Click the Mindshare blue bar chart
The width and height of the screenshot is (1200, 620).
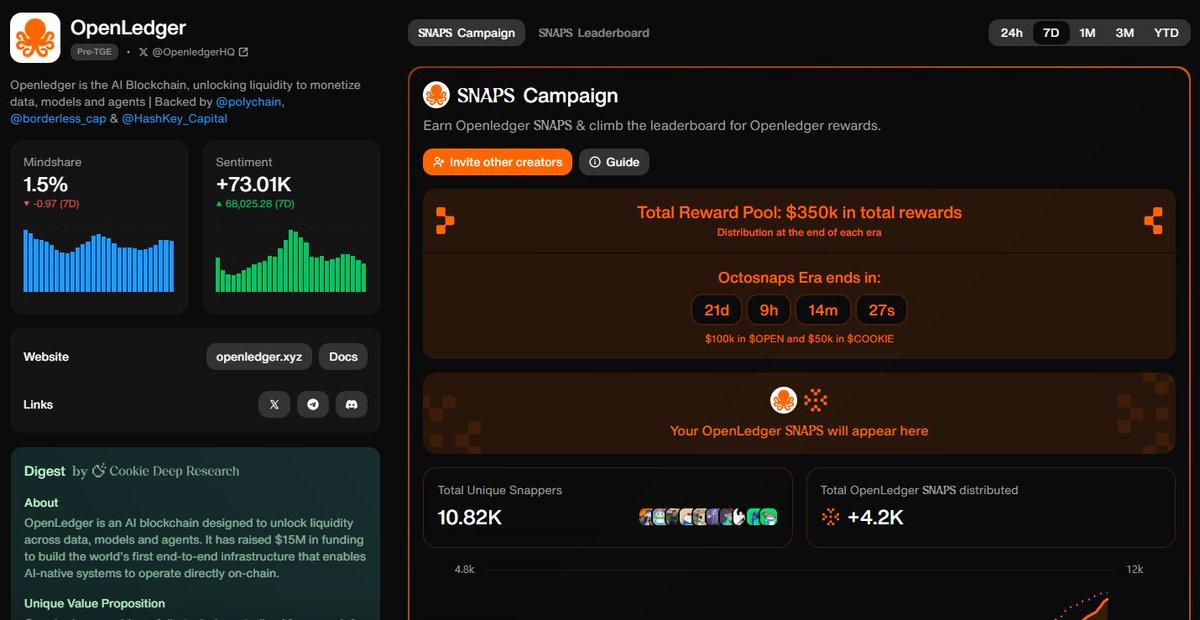click(99, 261)
